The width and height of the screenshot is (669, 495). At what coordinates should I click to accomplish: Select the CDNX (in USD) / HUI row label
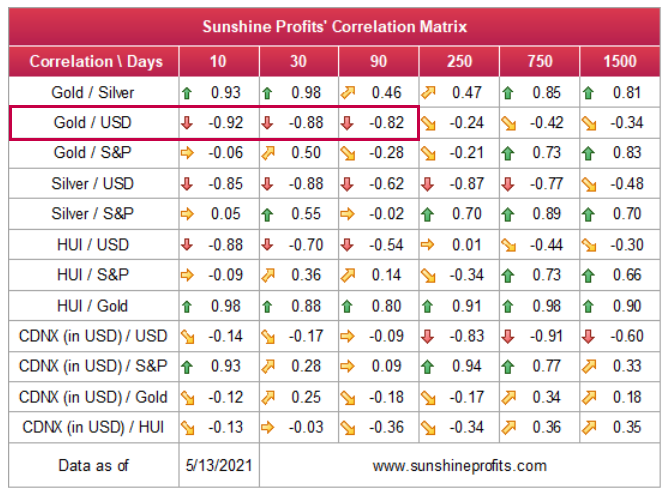point(93,428)
